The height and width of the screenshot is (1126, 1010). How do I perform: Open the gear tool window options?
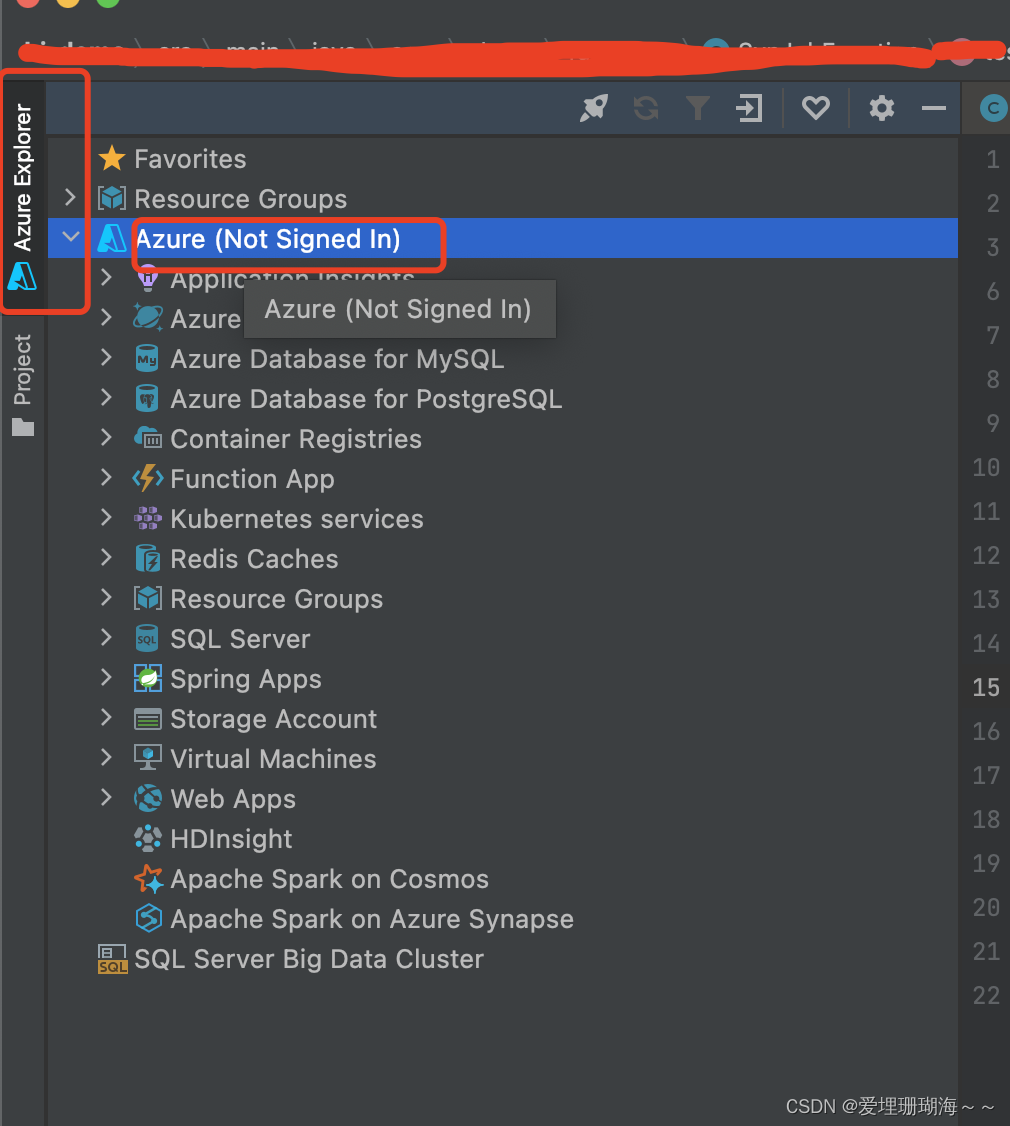point(881,108)
